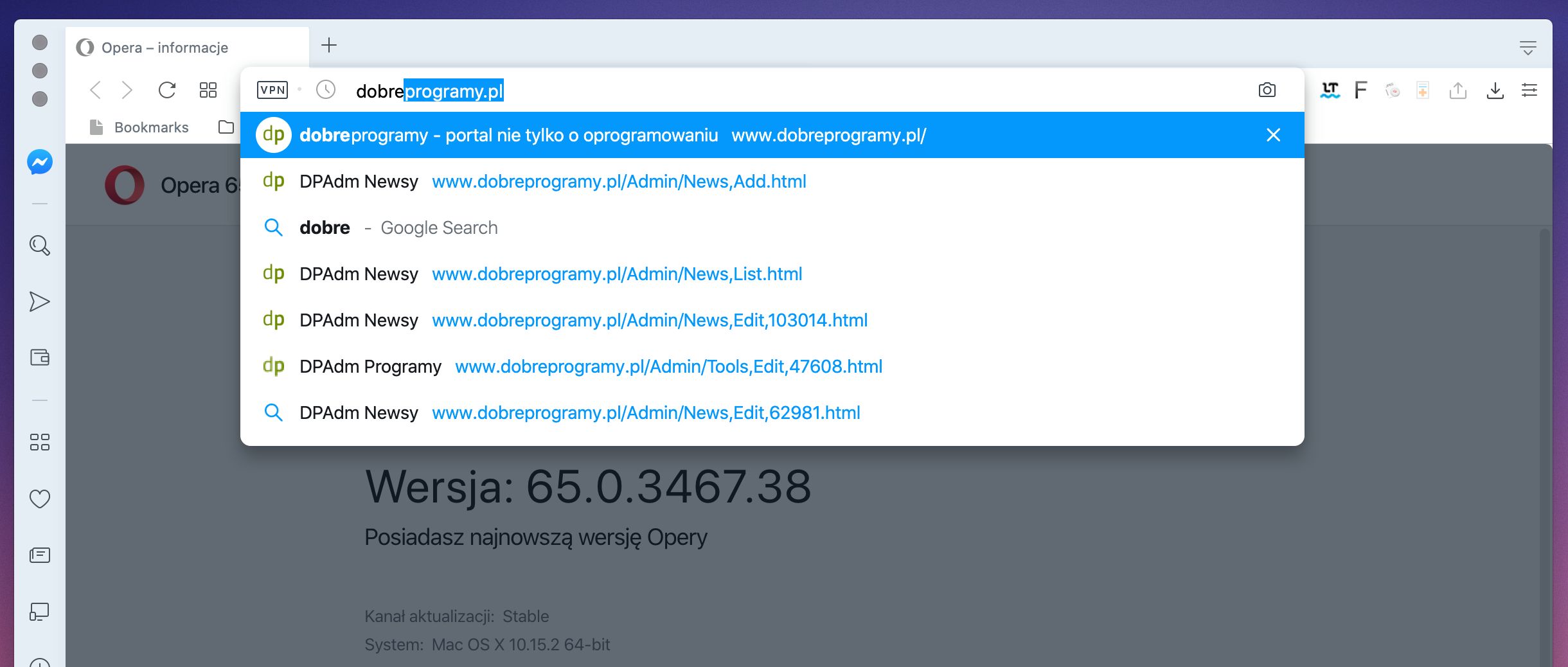Click 'Posiadasz najnowszą wersję Opery' text
This screenshot has height=667, width=1568.
[x=536, y=537]
